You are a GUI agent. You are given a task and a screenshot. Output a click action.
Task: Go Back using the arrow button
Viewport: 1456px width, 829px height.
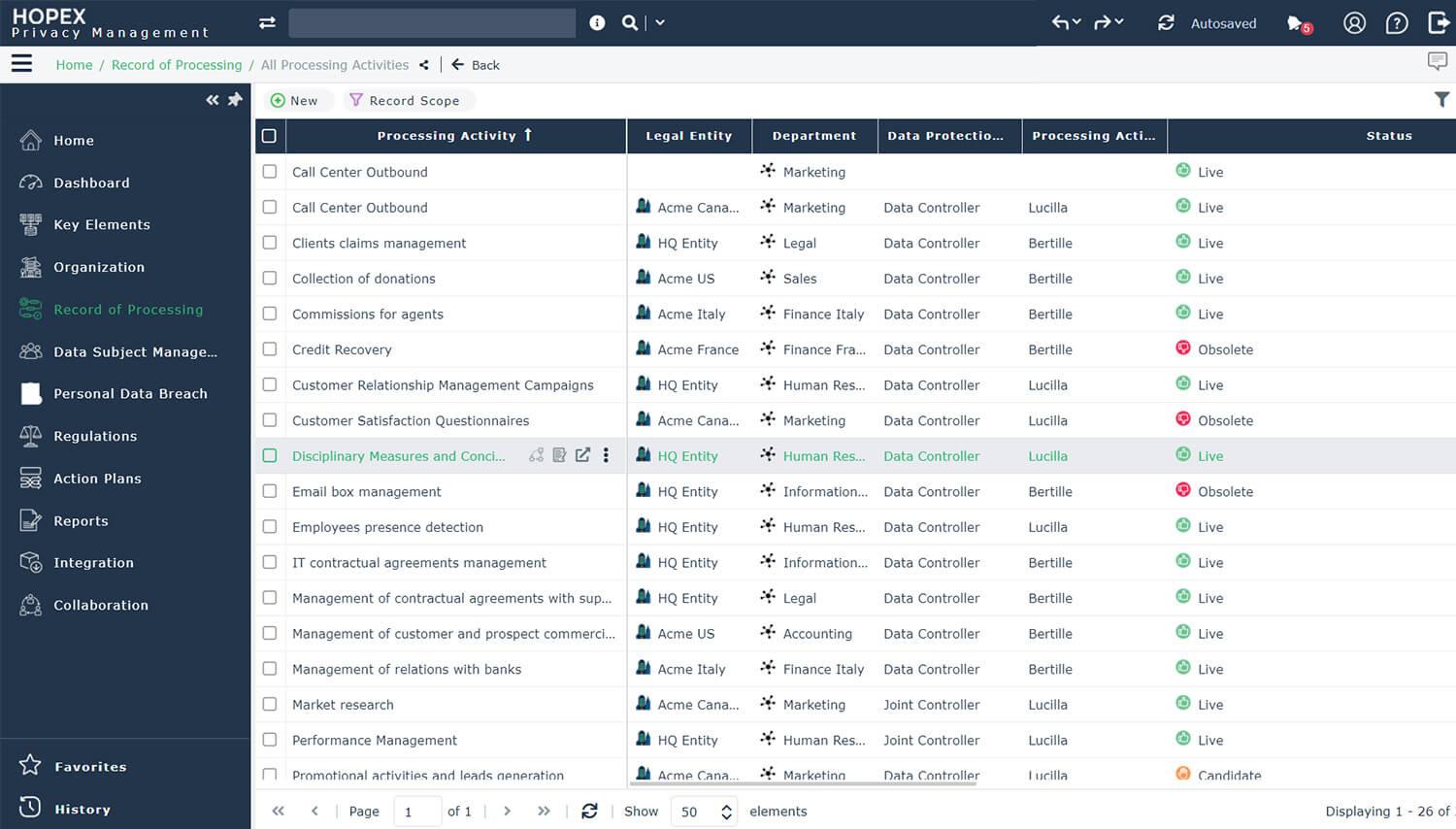476,65
